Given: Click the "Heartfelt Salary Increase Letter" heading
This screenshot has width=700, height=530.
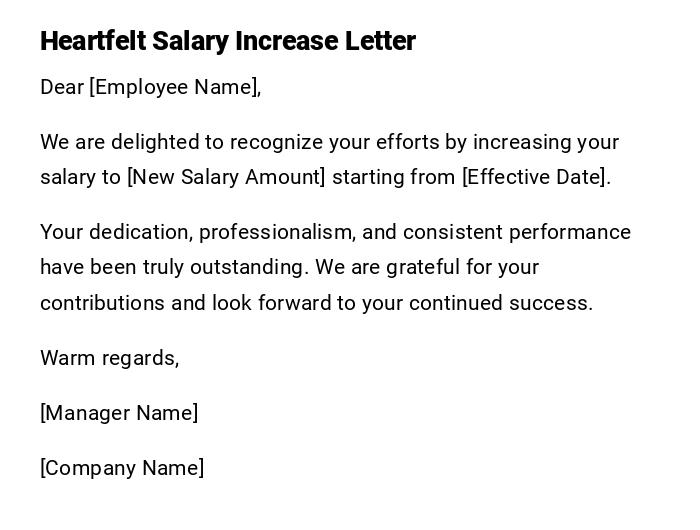Looking at the screenshot, I should (x=228, y=41).
